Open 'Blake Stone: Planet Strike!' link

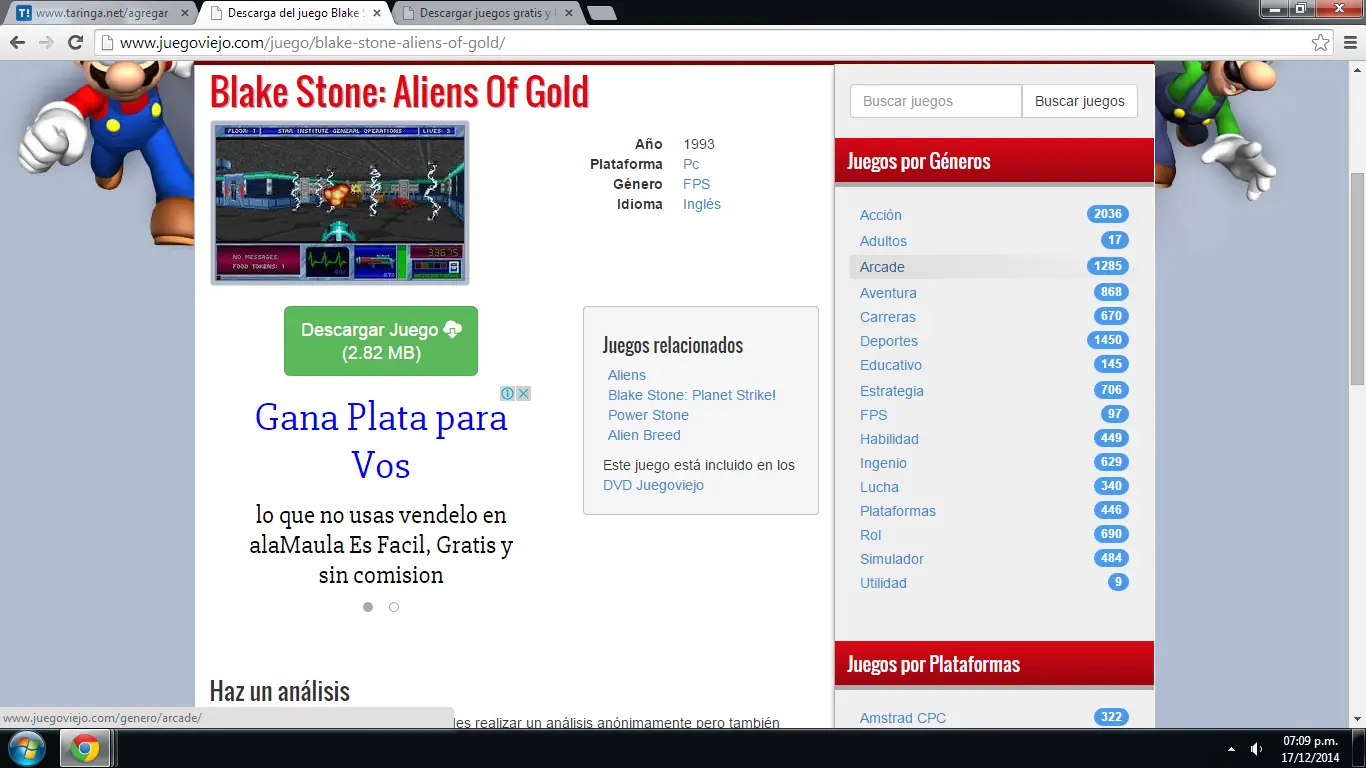[692, 395]
